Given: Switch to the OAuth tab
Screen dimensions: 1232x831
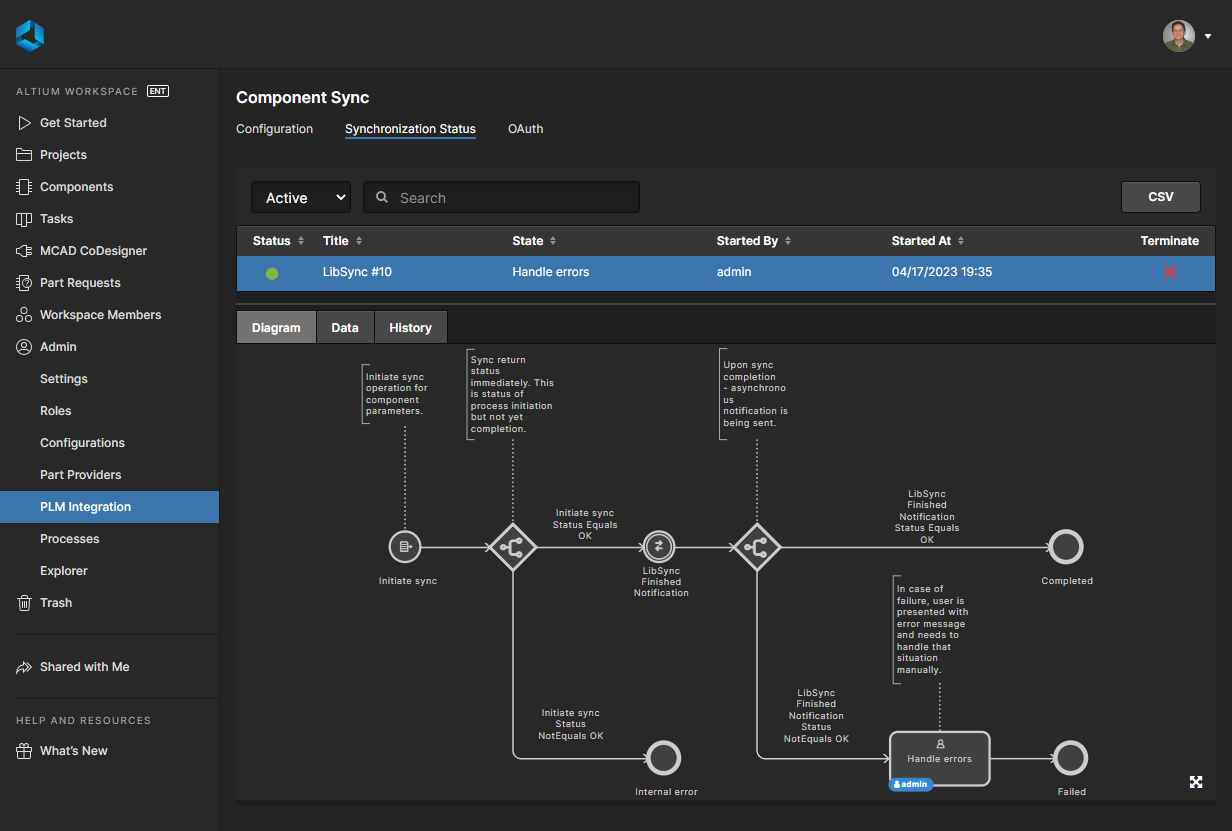Looking at the screenshot, I should 525,129.
